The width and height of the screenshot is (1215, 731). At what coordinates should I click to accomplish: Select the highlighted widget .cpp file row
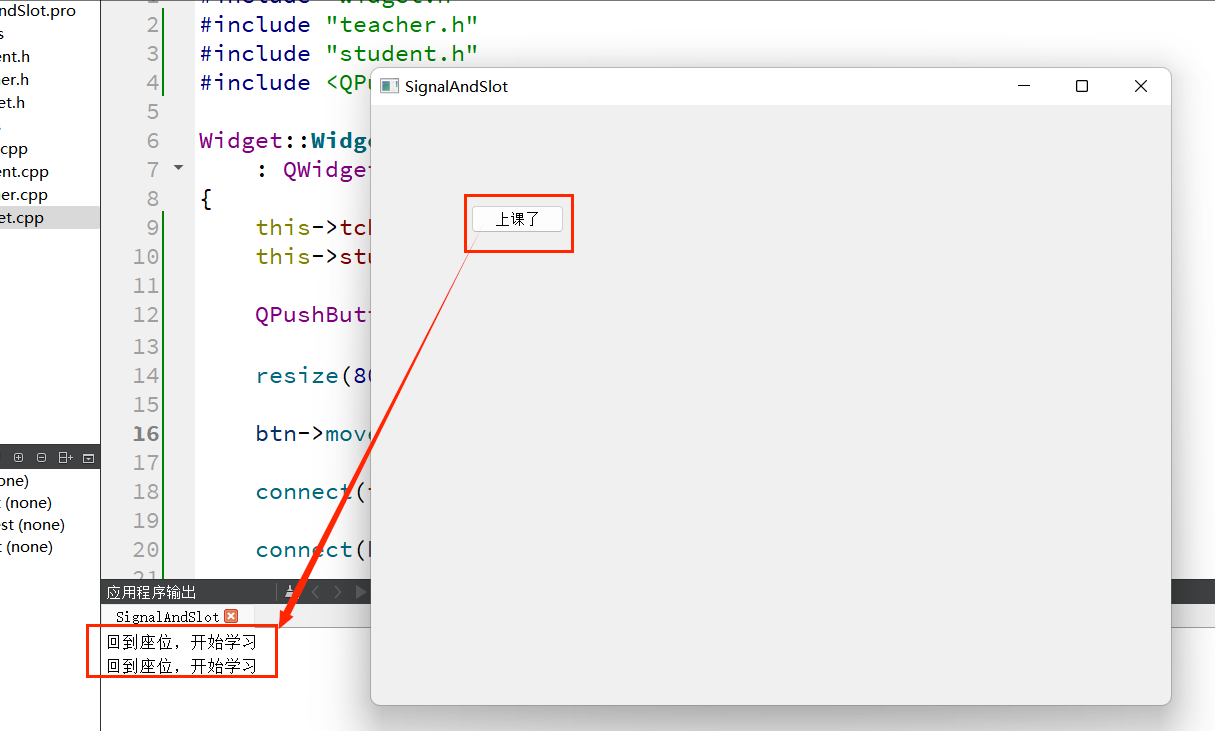(x=50, y=217)
